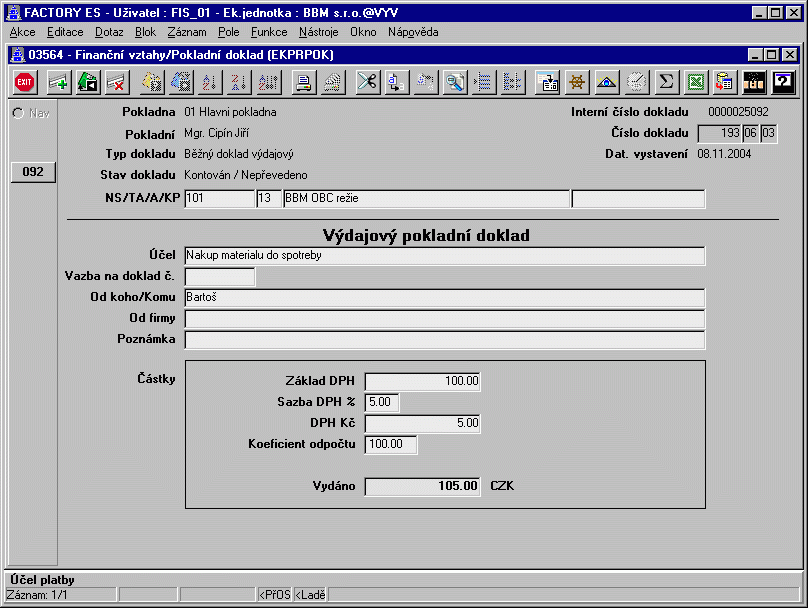This screenshot has height=608, width=808.
Task: Click the split list columns icon
Action: (x=513, y=82)
